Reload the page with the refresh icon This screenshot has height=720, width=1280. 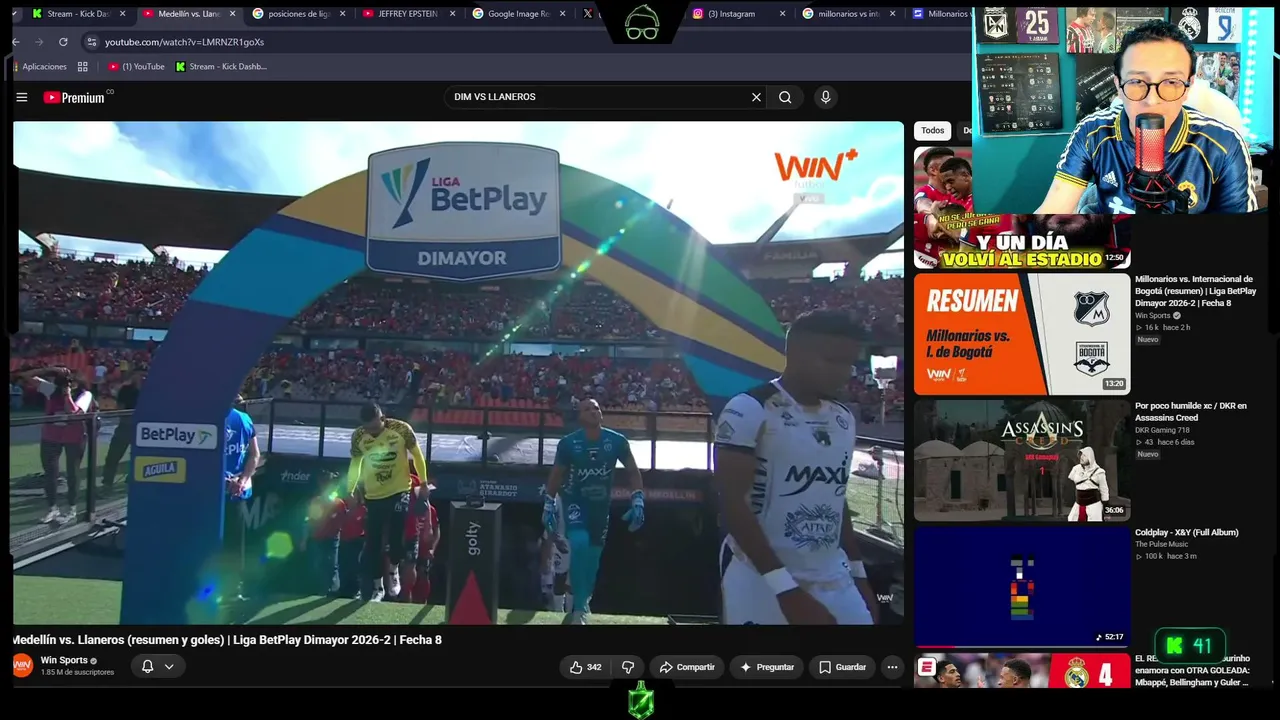point(63,42)
